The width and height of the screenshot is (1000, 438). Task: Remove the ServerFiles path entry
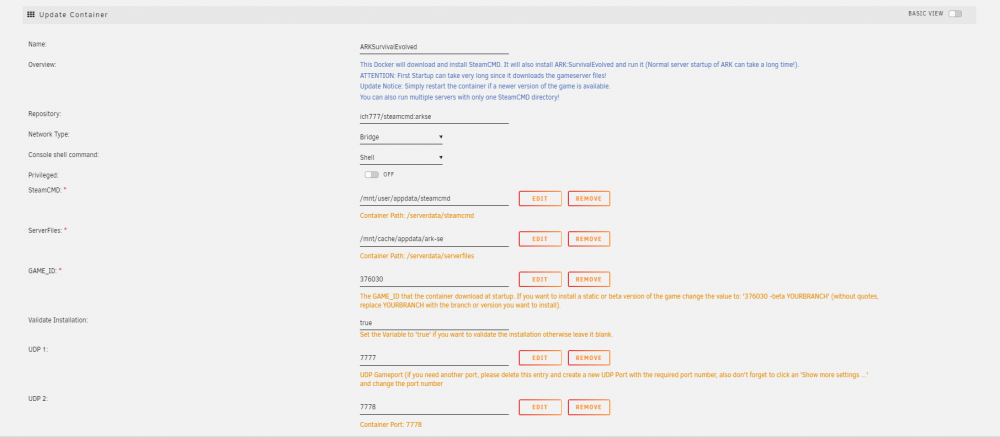click(x=589, y=239)
